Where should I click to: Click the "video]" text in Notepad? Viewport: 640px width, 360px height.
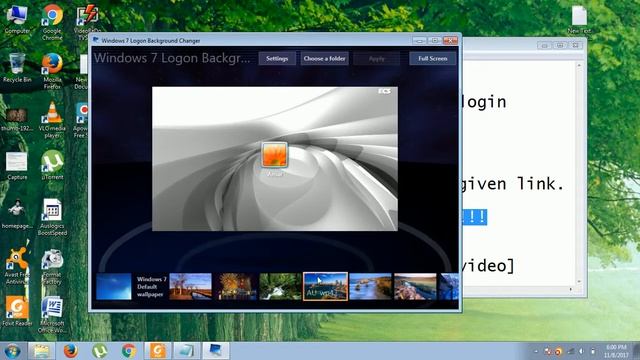(488, 266)
